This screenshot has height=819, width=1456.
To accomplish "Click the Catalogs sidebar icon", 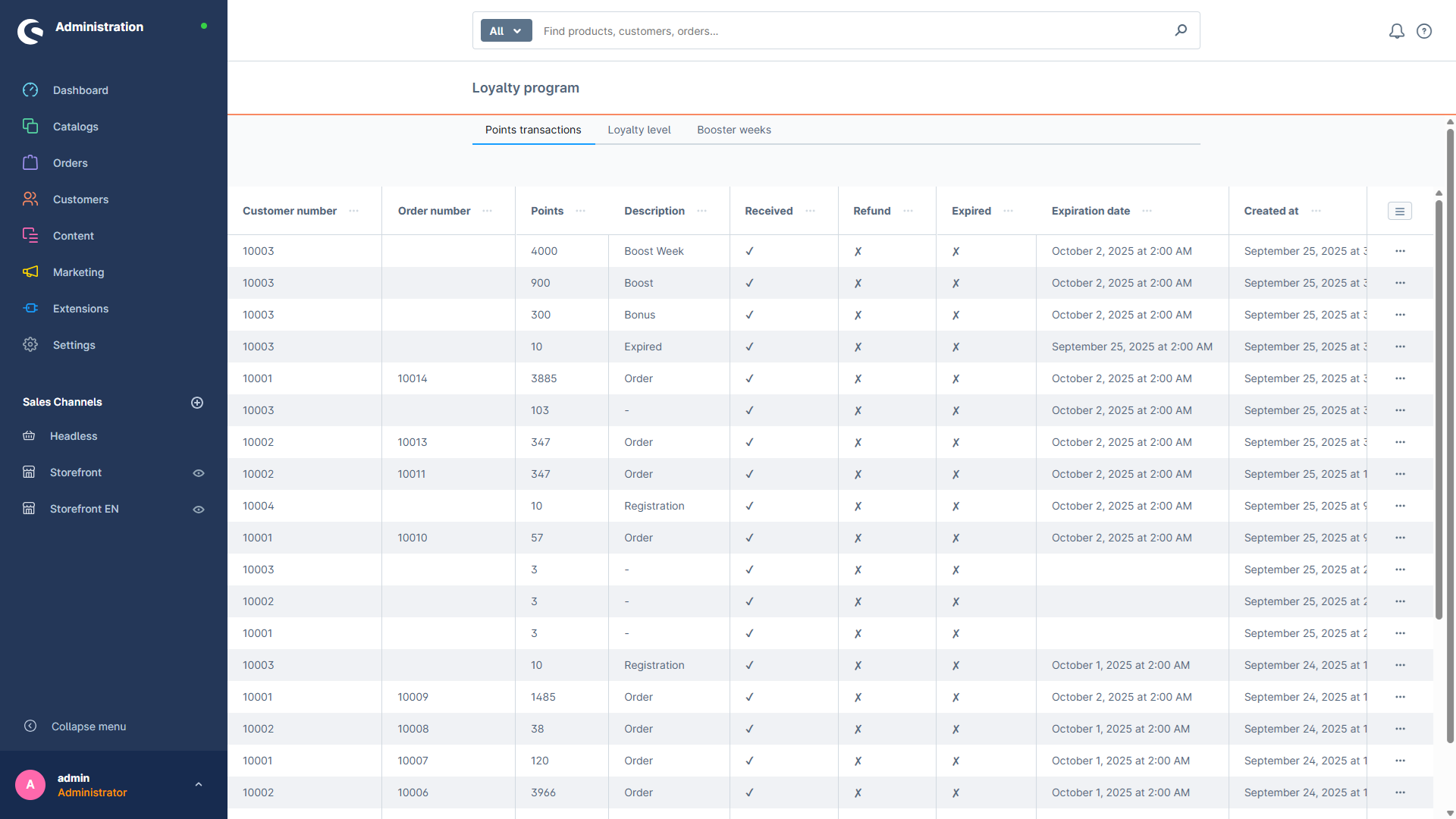I will tap(30, 127).
